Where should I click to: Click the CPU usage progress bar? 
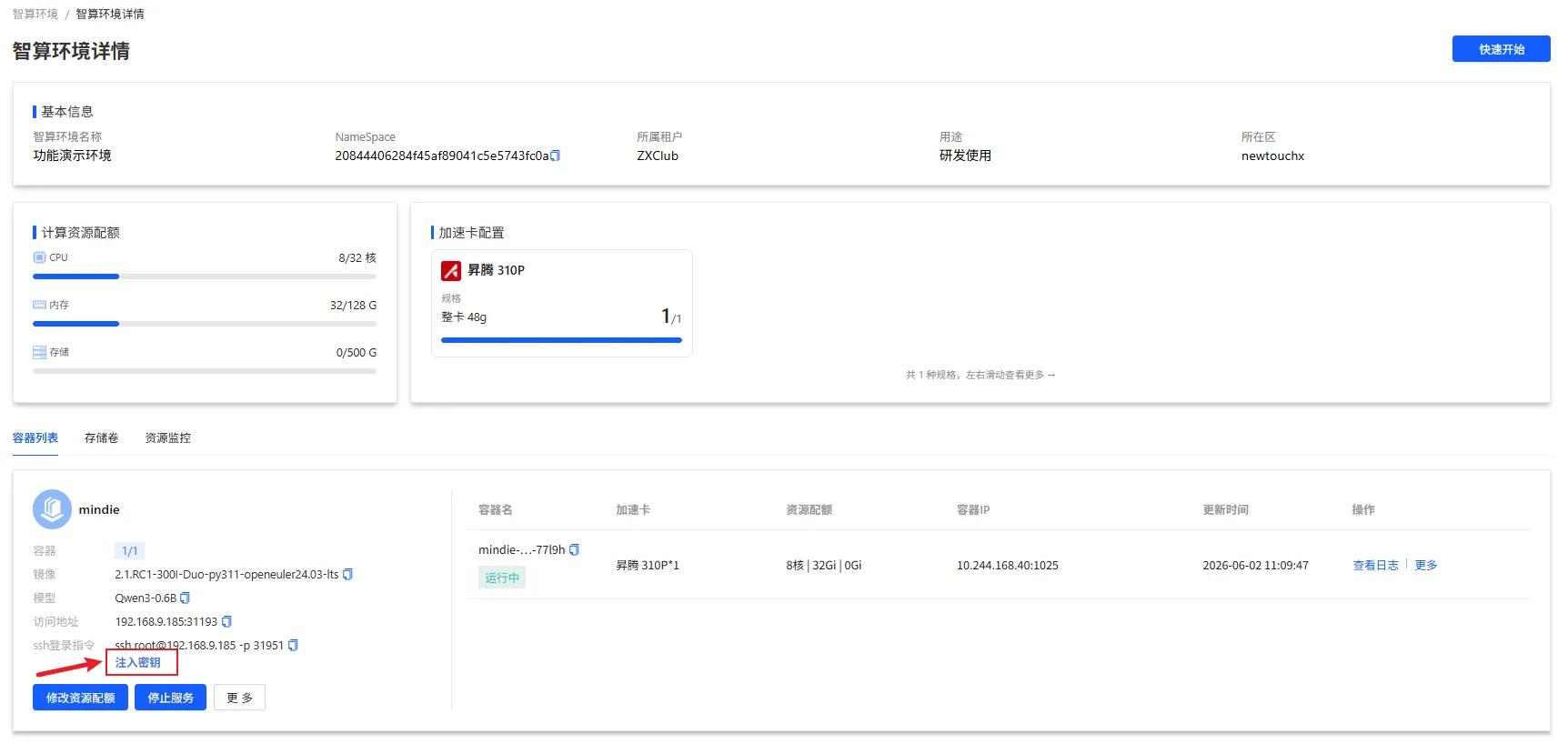(x=205, y=276)
